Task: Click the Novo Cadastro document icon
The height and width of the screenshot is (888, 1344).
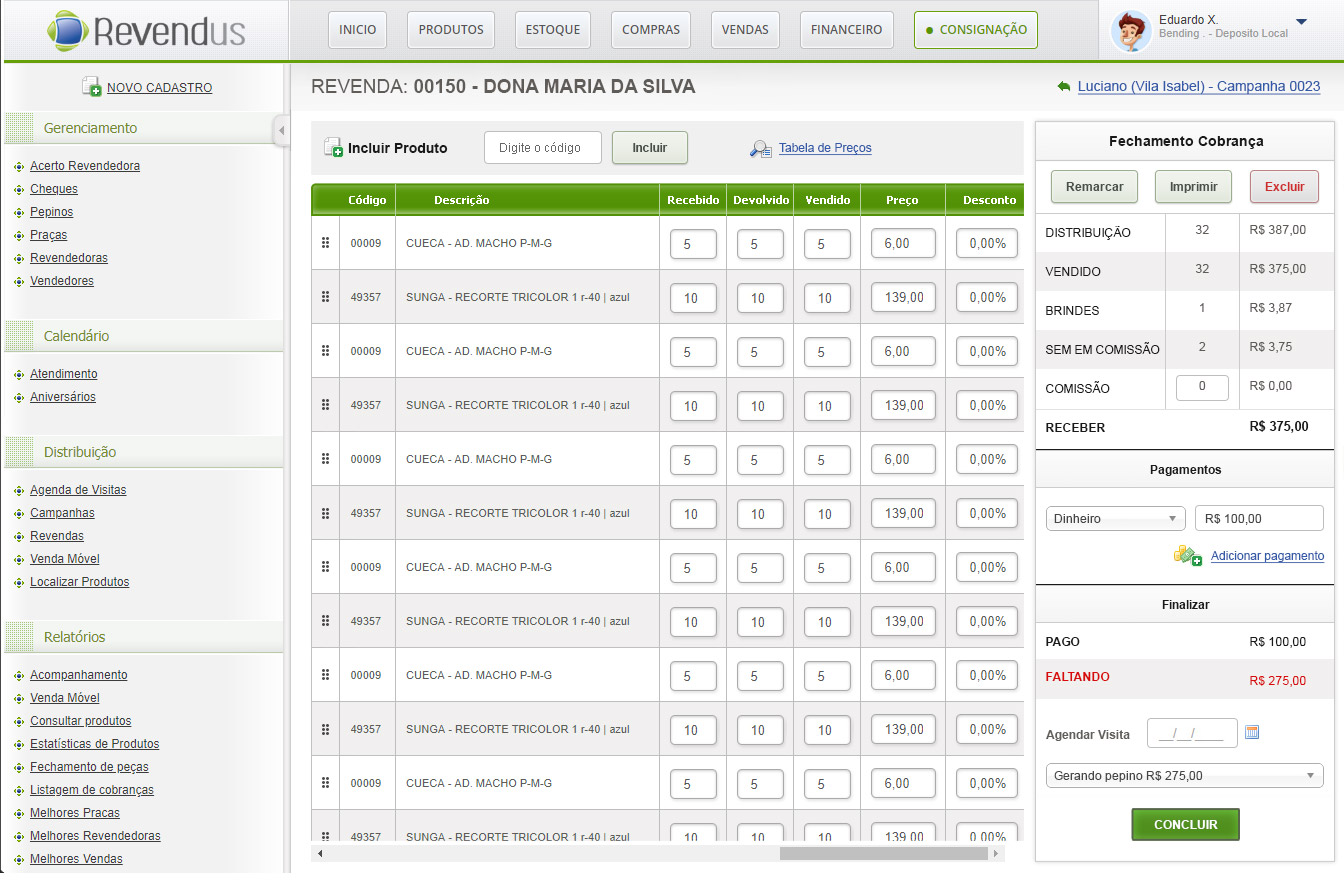Action: point(91,87)
